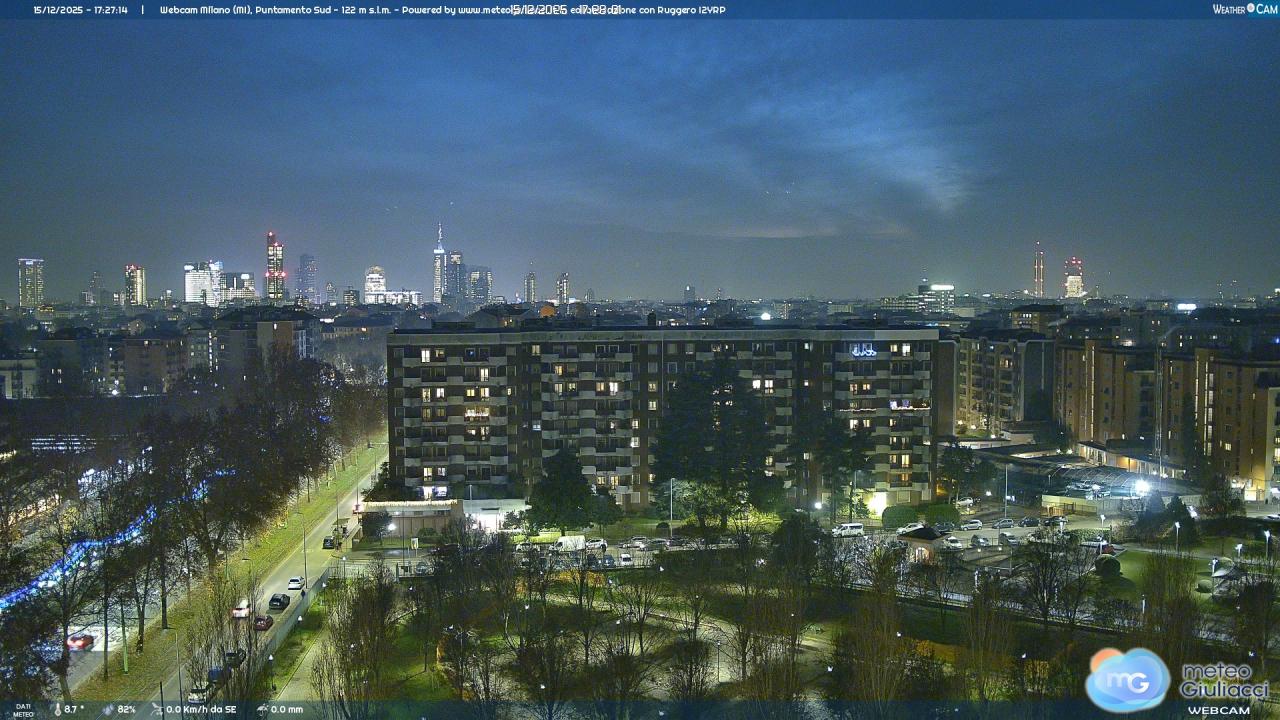
Task: Click the 82% humidity value
Action: tap(126, 710)
